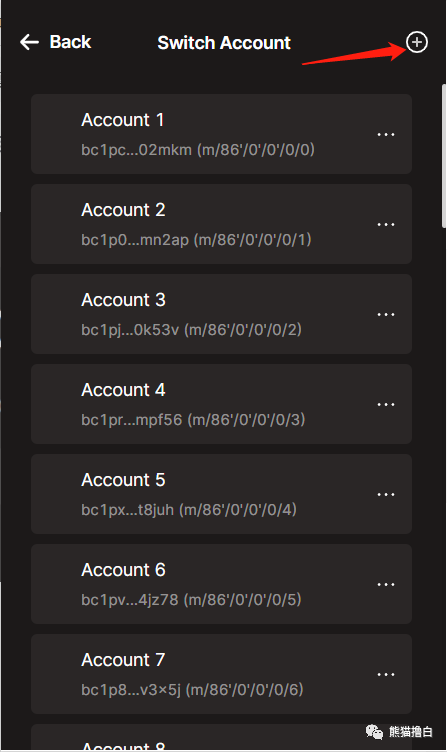Screen dimensions: 447x752
Task: Open Account 1 three-dot options menu
Action: point(386,134)
